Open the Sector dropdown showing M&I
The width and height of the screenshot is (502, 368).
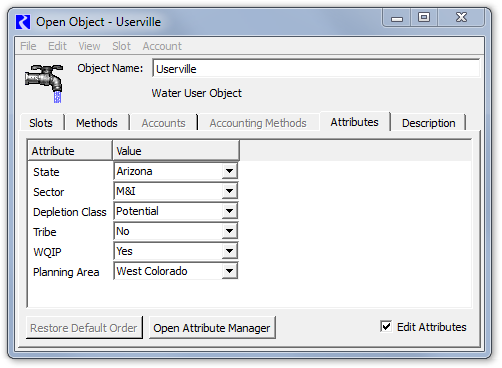229,191
